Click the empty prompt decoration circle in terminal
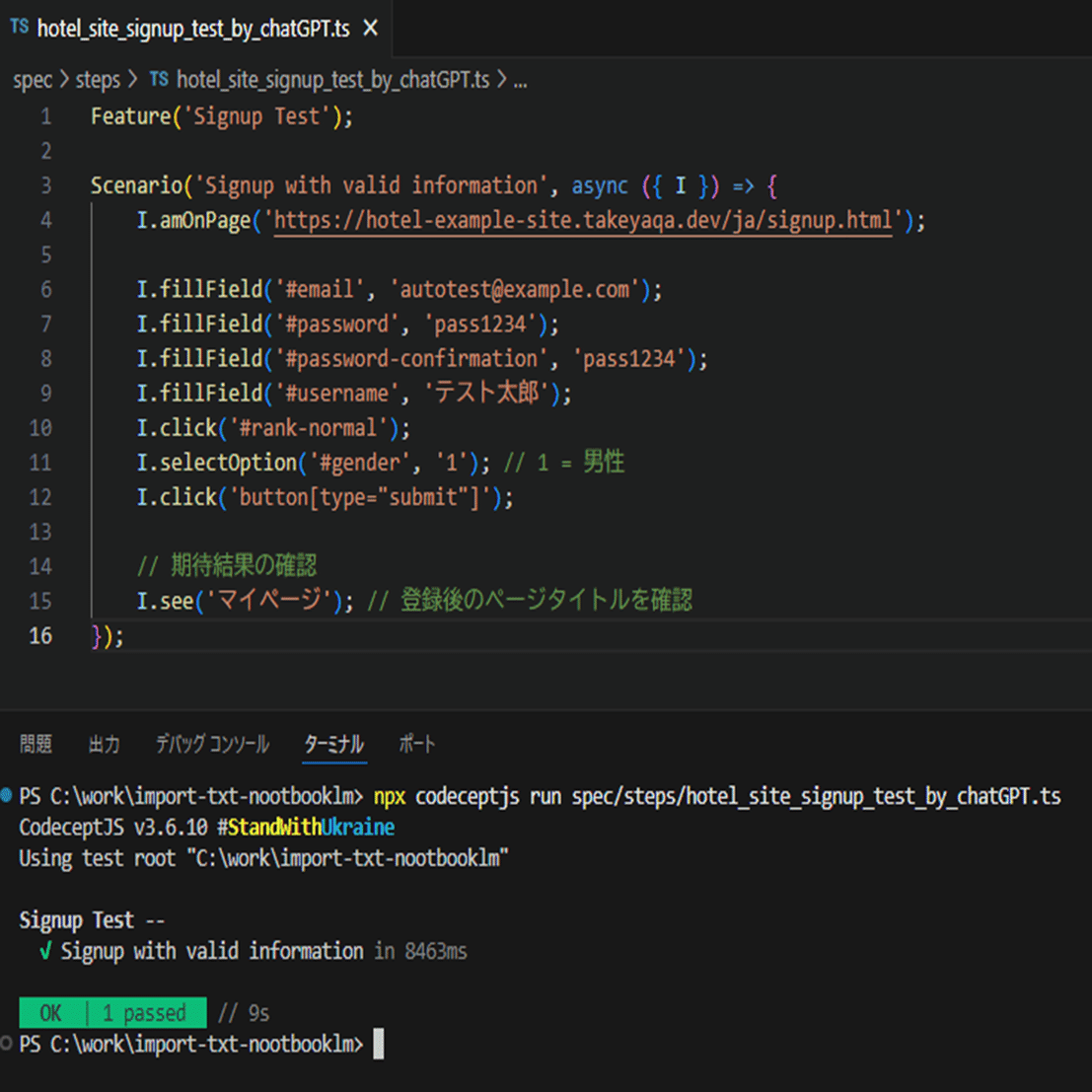The height and width of the screenshot is (1092, 1092). (x=6, y=1043)
